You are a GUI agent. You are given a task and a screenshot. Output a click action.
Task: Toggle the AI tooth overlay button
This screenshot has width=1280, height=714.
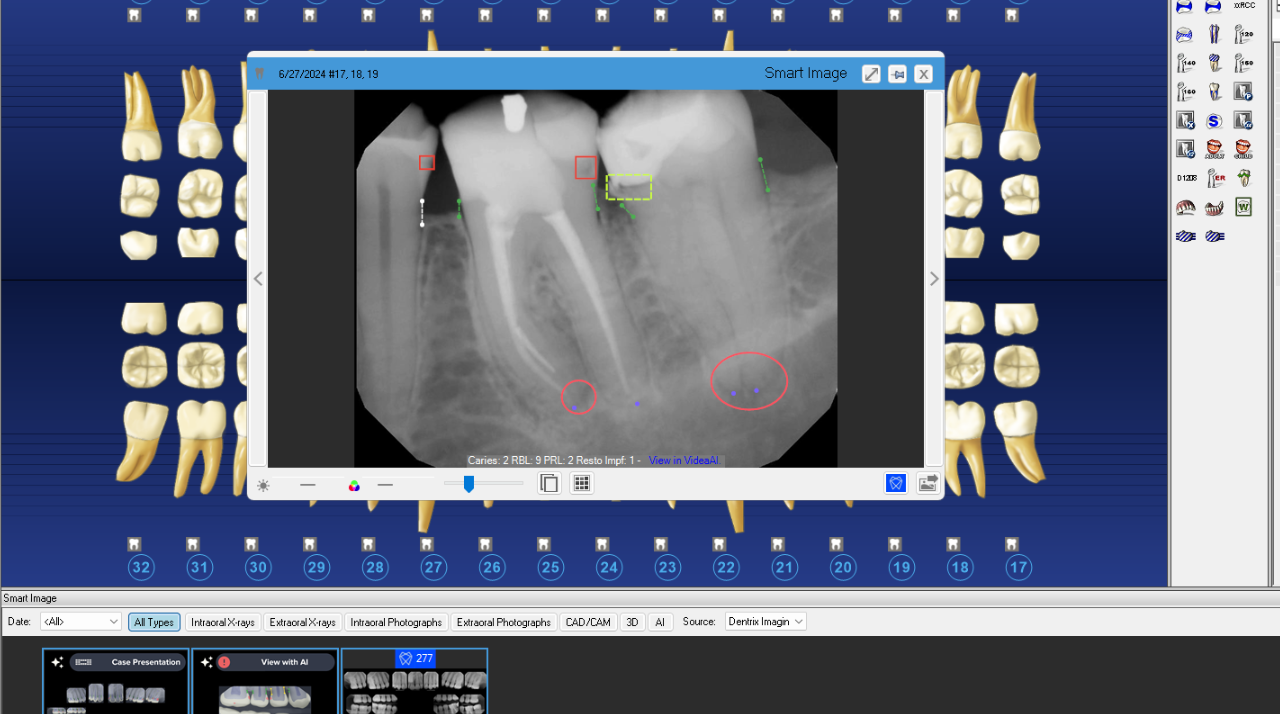(896, 484)
